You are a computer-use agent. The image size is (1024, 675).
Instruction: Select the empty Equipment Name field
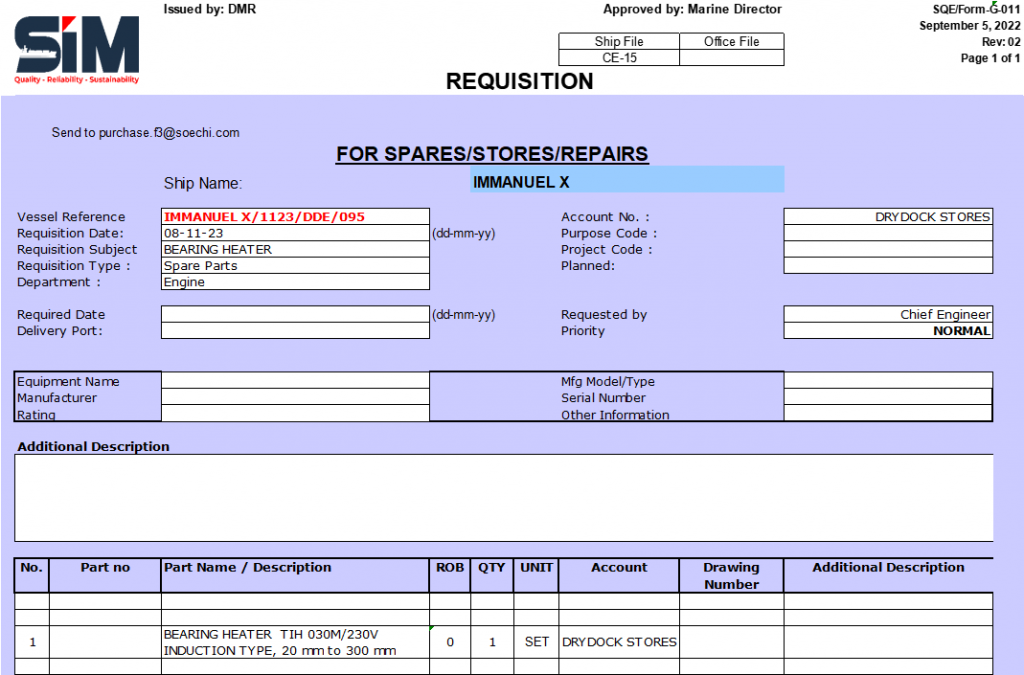pyautogui.click(x=295, y=381)
